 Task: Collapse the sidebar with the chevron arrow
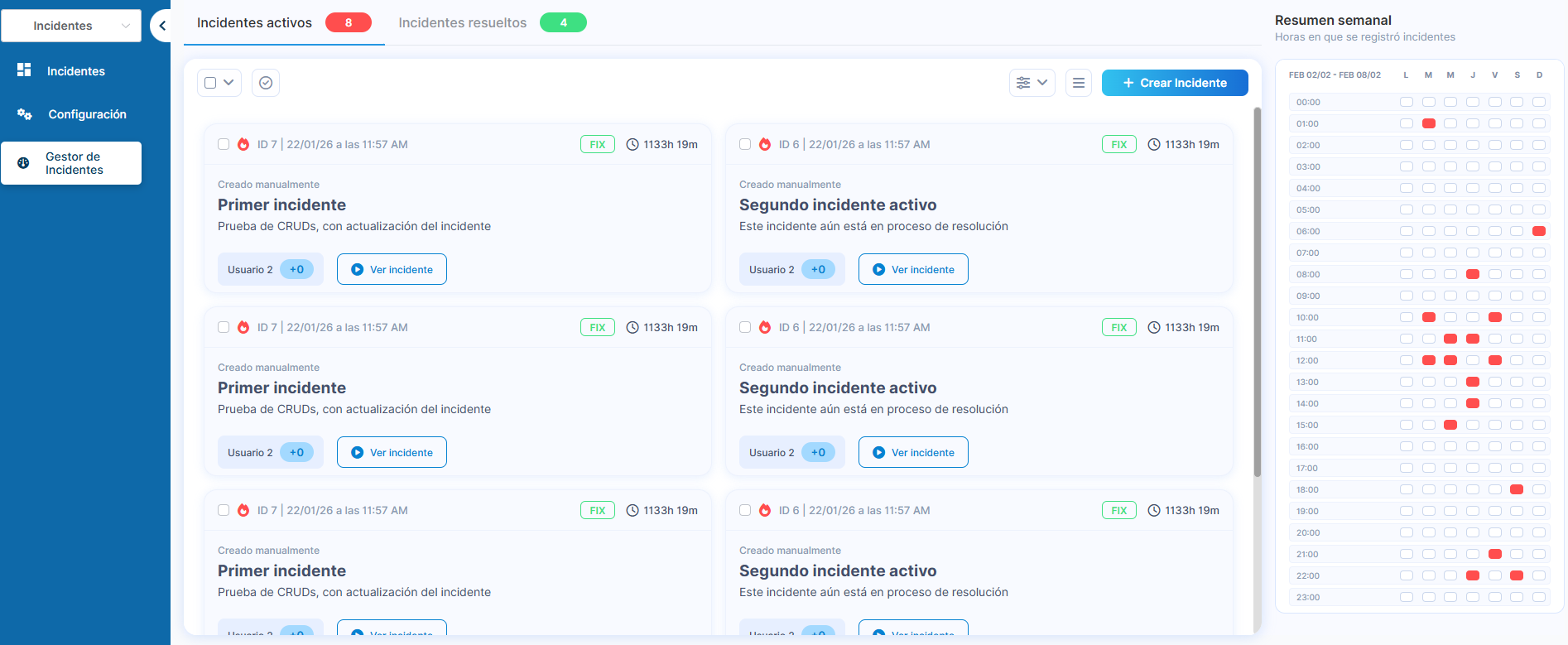[x=162, y=26]
